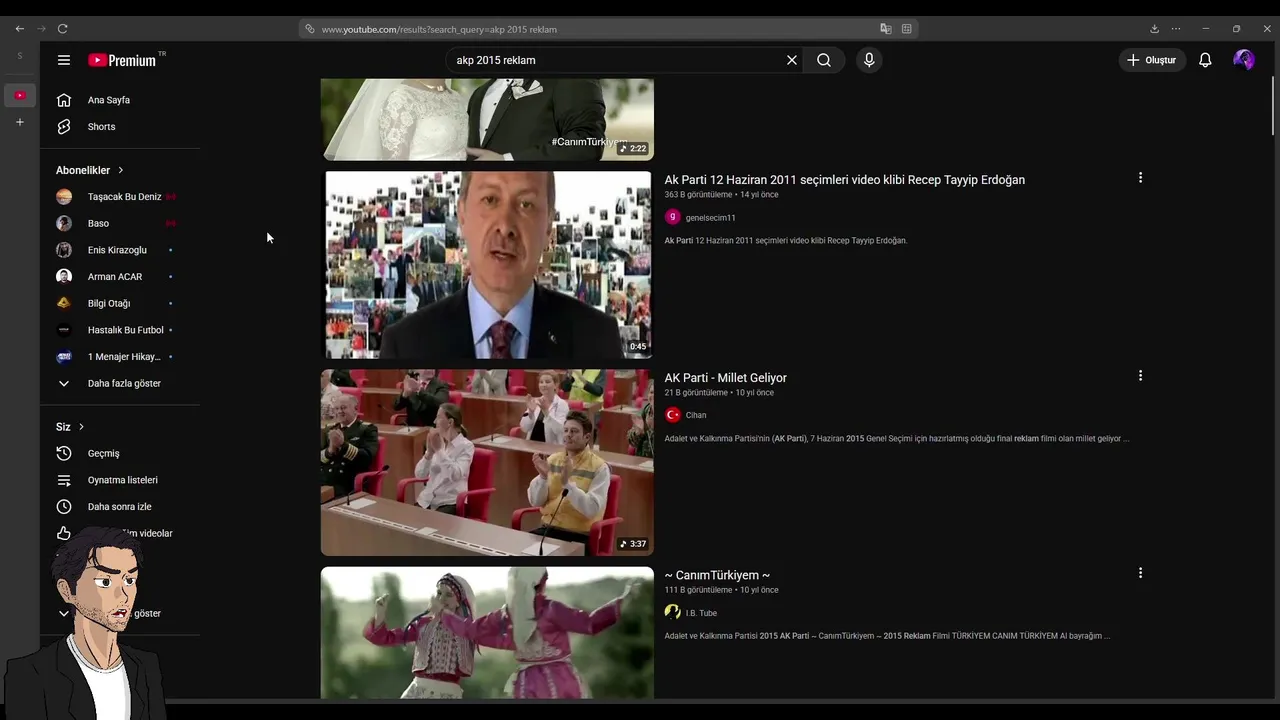The height and width of the screenshot is (720, 1280).
Task: Click the Taşacak Bu Deniz channel avatar
Action: 64,197
